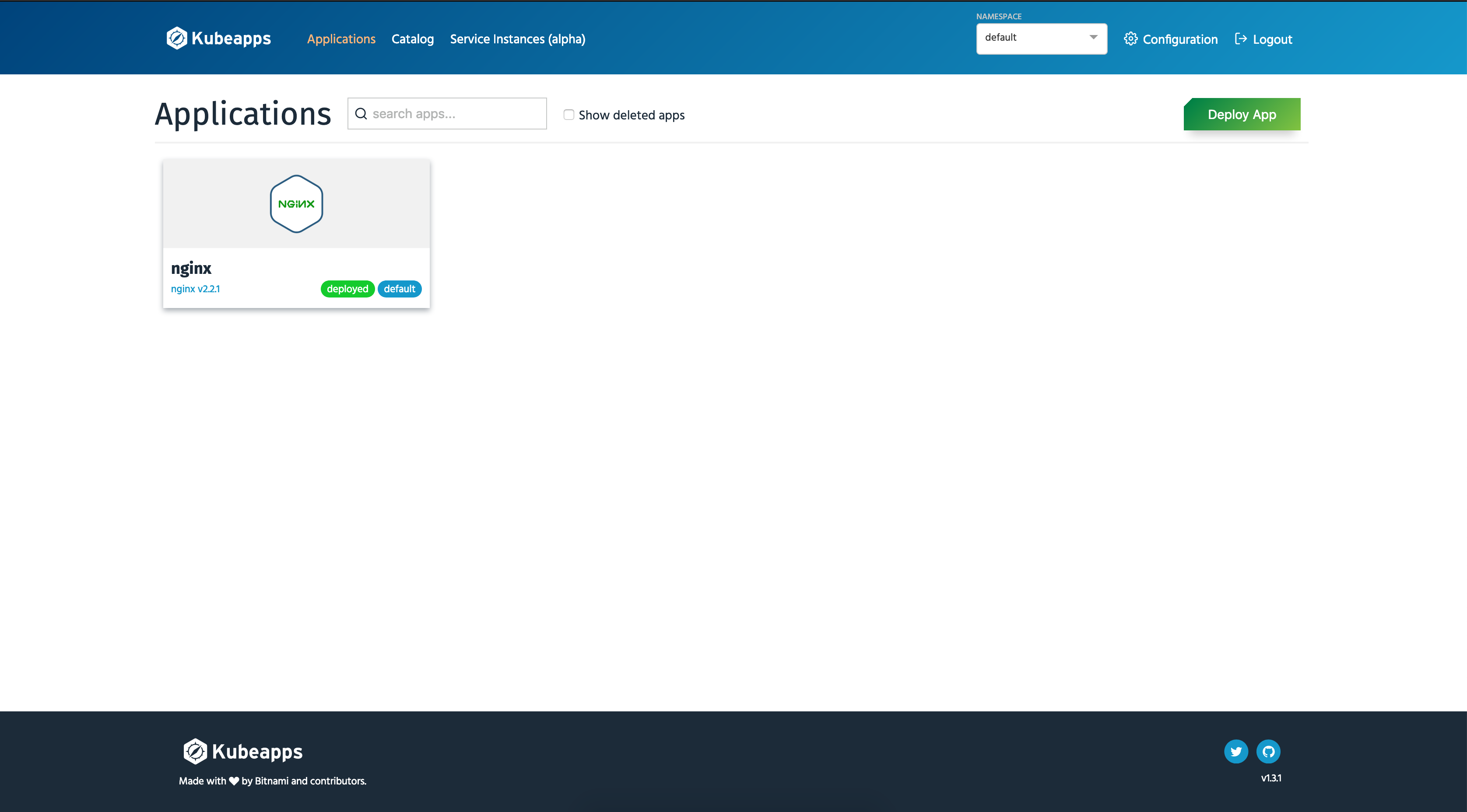
Task: Go to the Applications tab
Action: pyautogui.click(x=341, y=39)
